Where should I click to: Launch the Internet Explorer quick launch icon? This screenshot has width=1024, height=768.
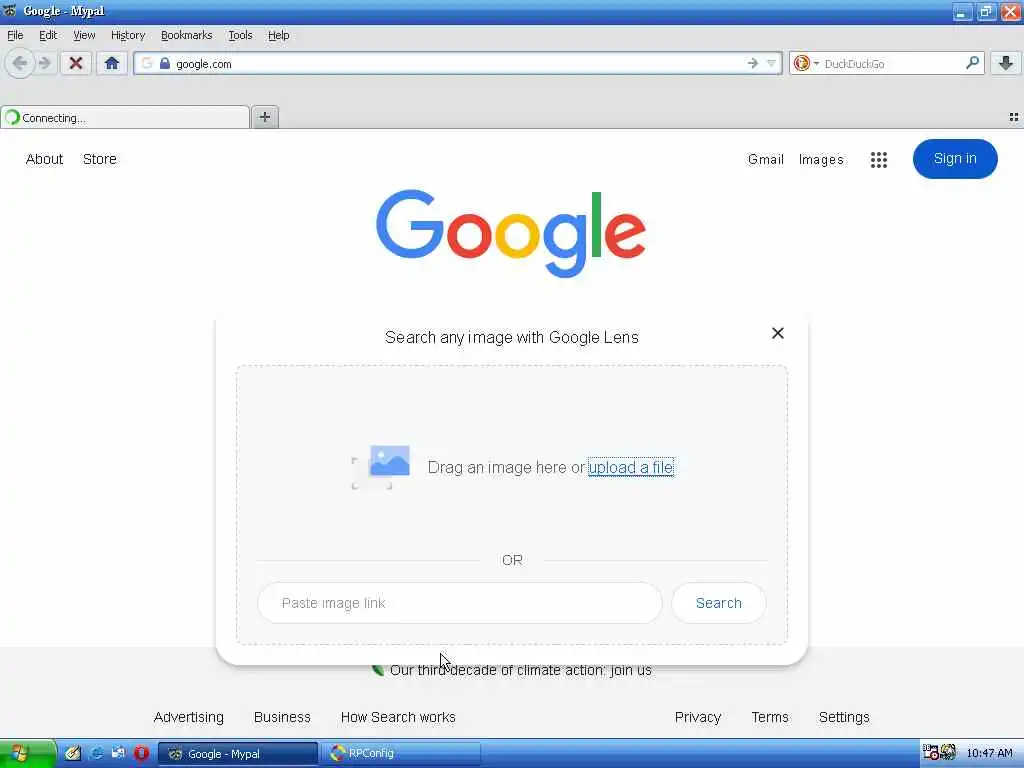point(96,754)
